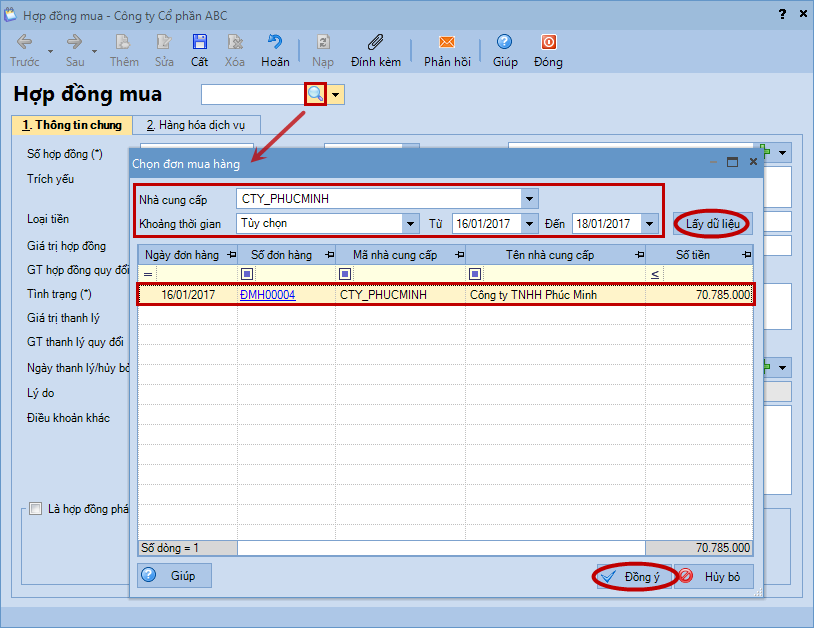Screen dimensions: 814x628
Task: Toggle Số đơn hàng column filter box
Action: pyautogui.click(x=247, y=274)
